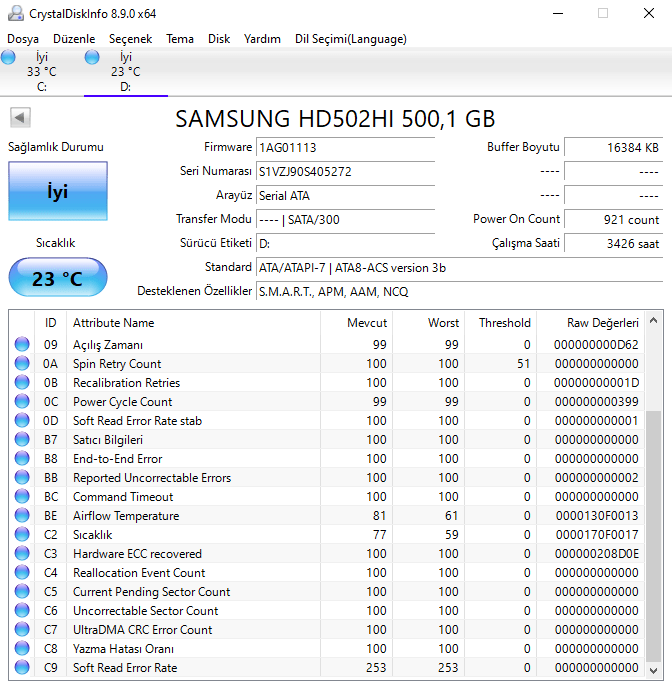
Task: Click status orb for Airflow Temperature
Action: (x=22, y=516)
